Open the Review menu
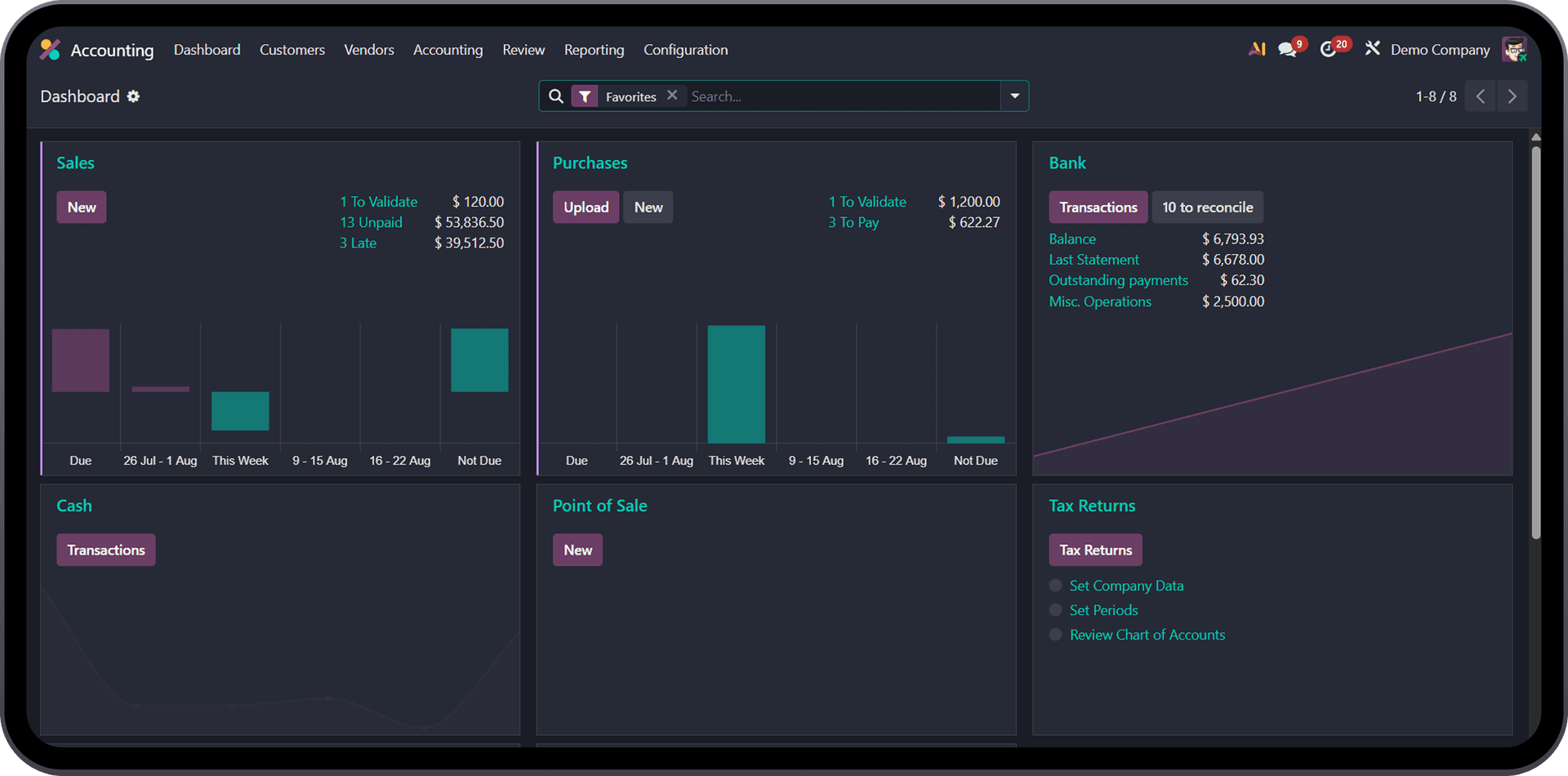This screenshot has width=1568, height=776. 523,50
